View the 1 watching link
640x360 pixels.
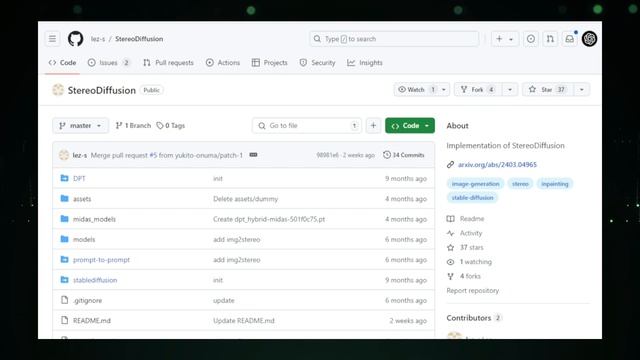pyautogui.click(x=469, y=262)
